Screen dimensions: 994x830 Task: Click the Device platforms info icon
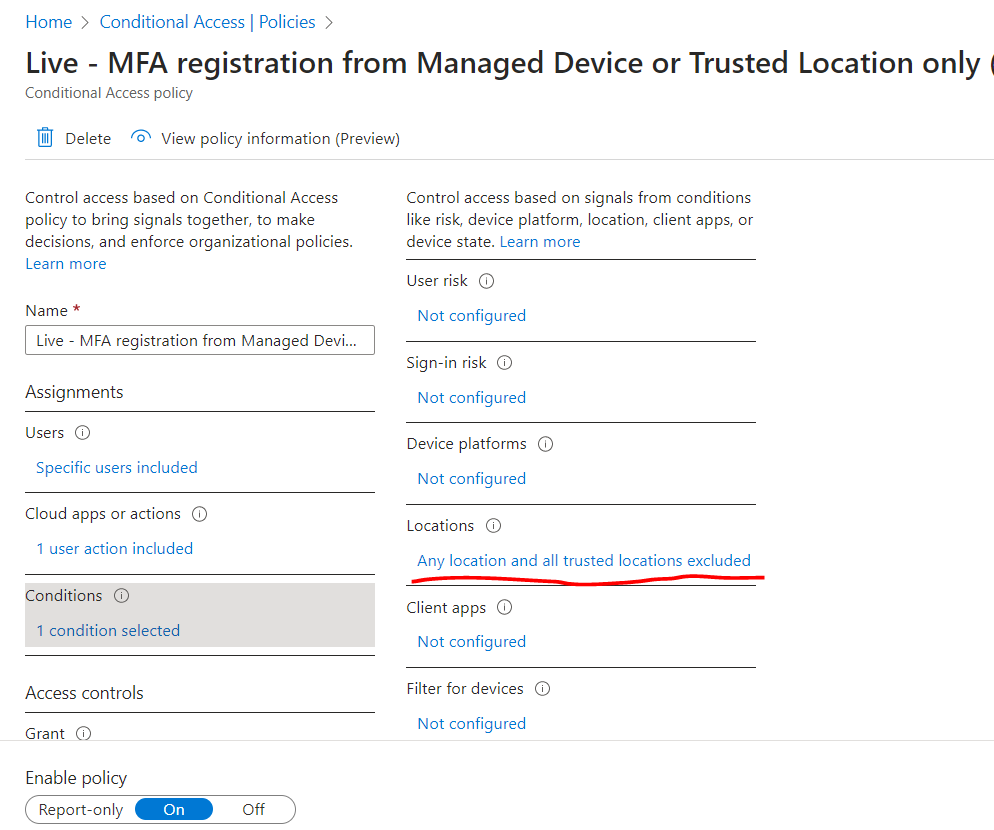click(545, 444)
